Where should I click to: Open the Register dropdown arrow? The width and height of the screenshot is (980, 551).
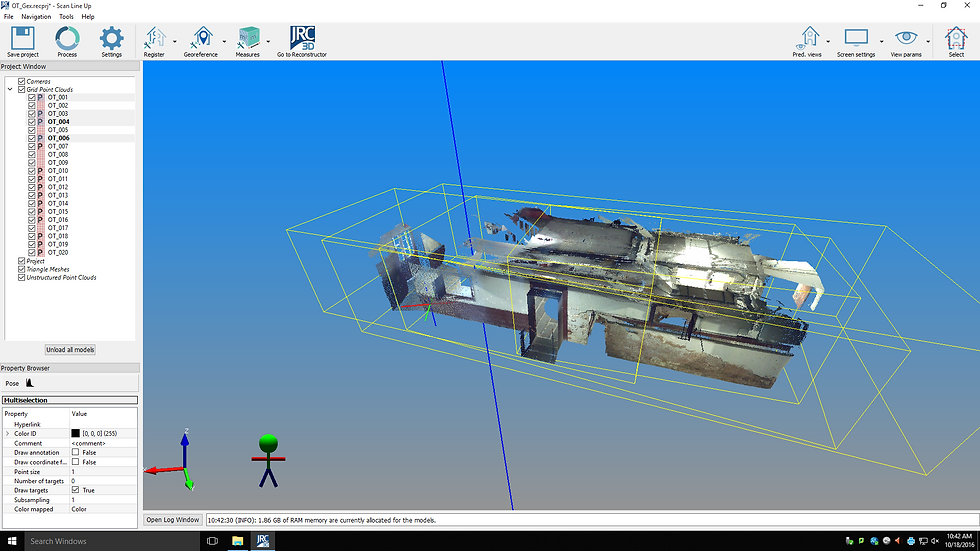(174, 42)
